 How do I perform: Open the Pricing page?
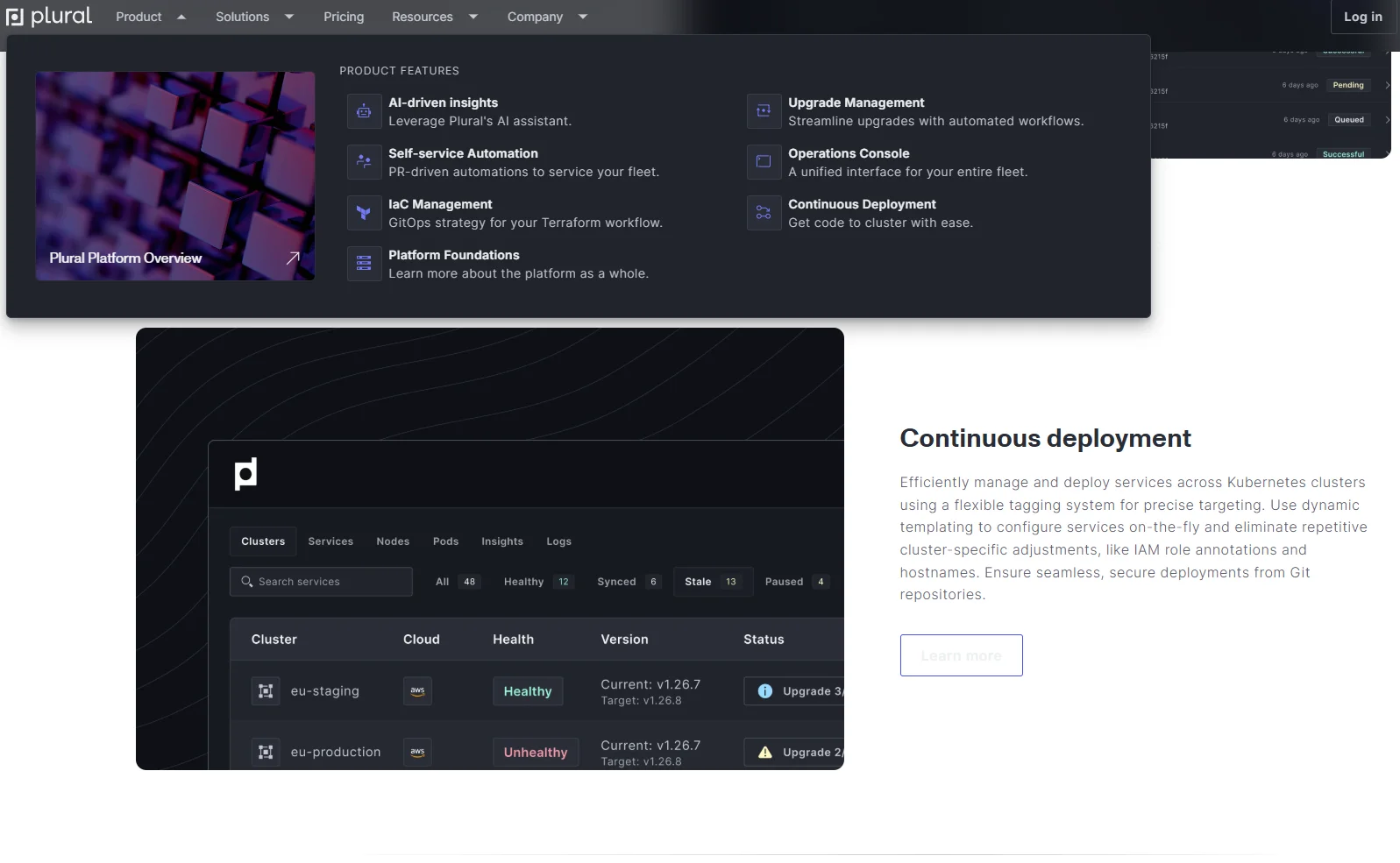pos(344,17)
